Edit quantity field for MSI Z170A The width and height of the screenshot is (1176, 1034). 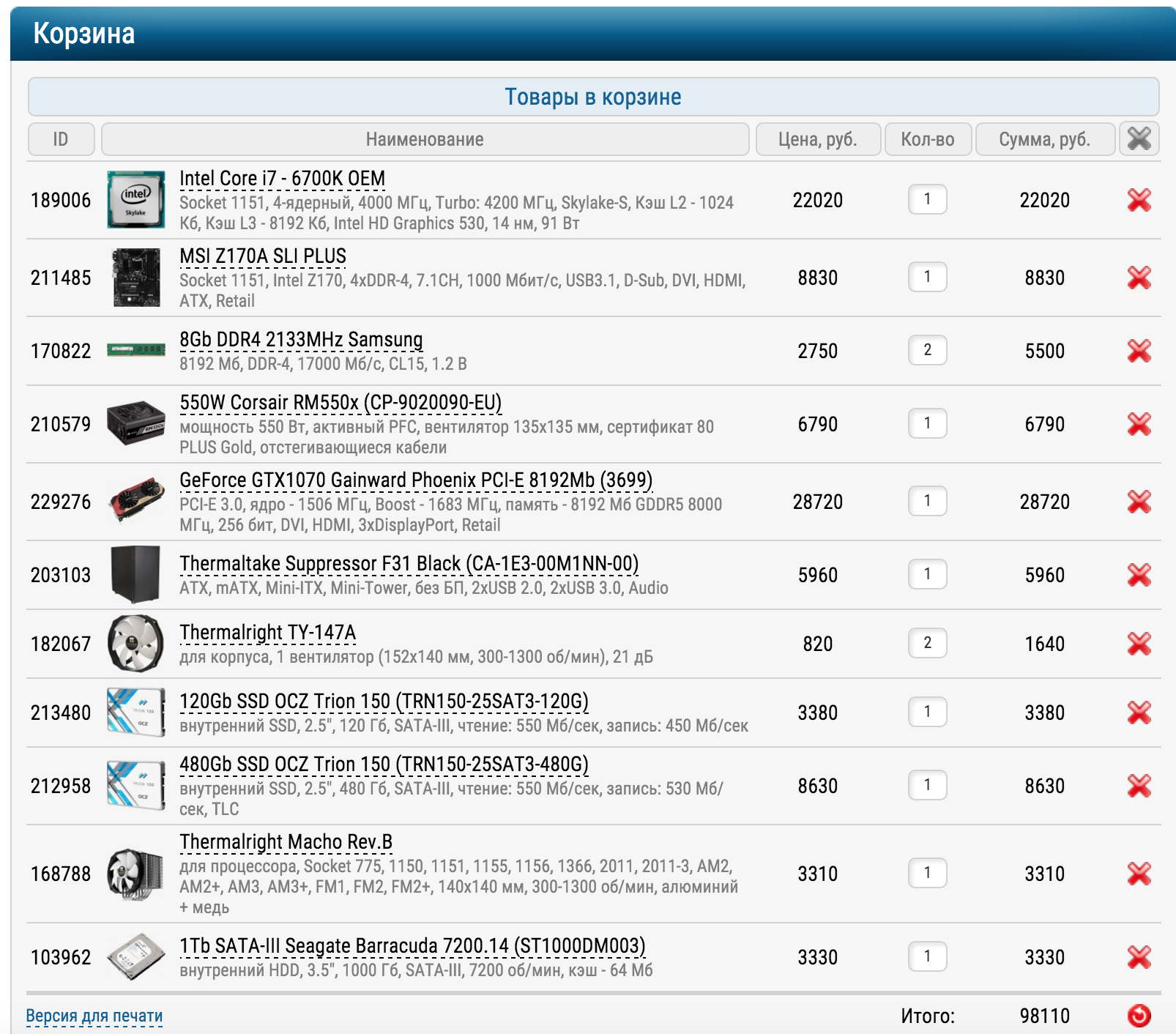(927, 277)
